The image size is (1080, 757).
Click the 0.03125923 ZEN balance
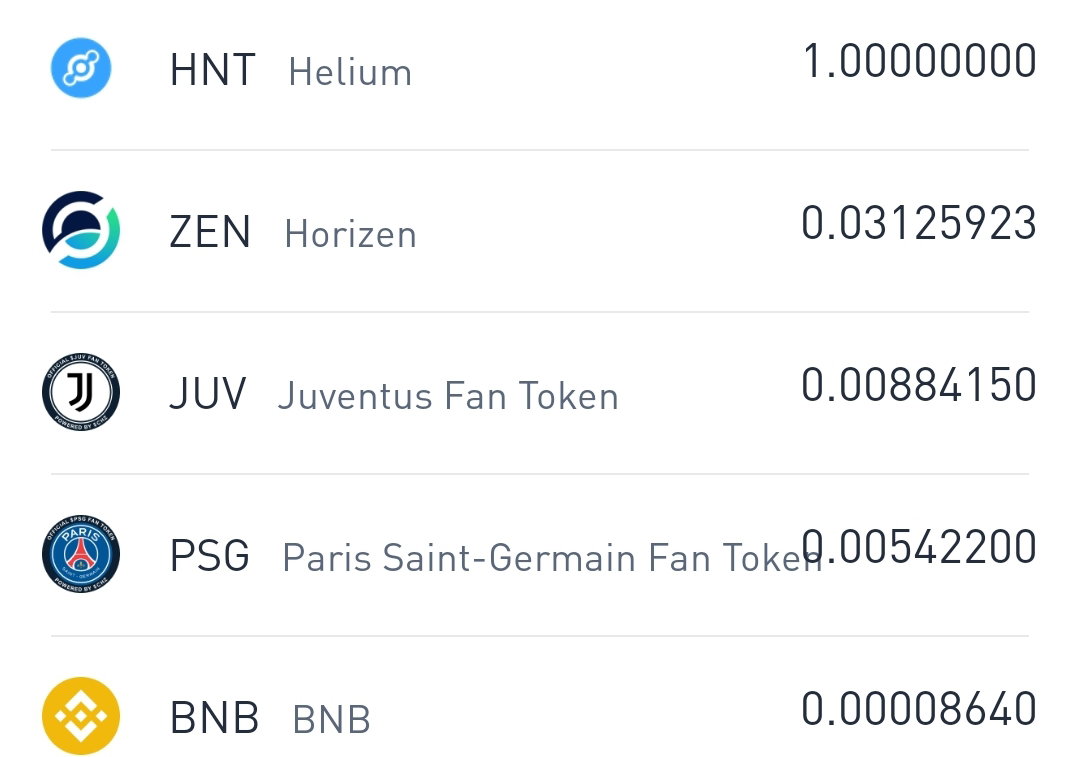pos(919,222)
